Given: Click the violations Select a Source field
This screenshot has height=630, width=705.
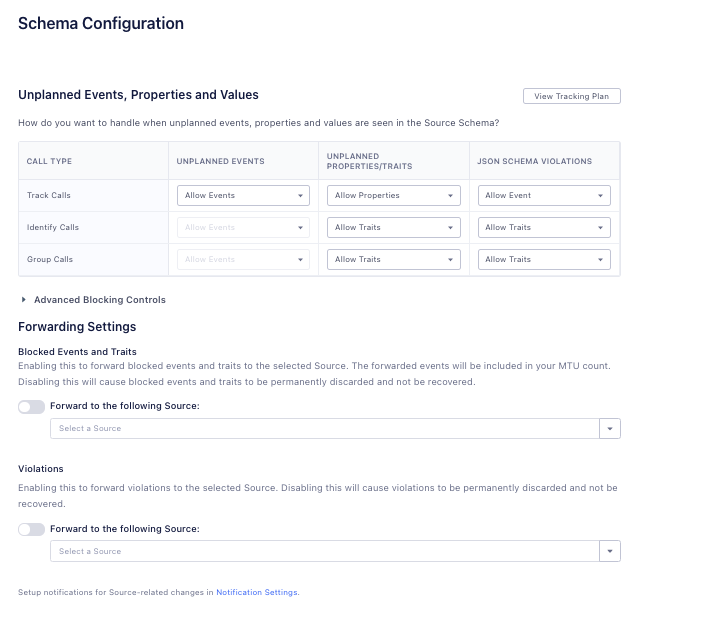Looking at the screenshot, I should (323, 551).
